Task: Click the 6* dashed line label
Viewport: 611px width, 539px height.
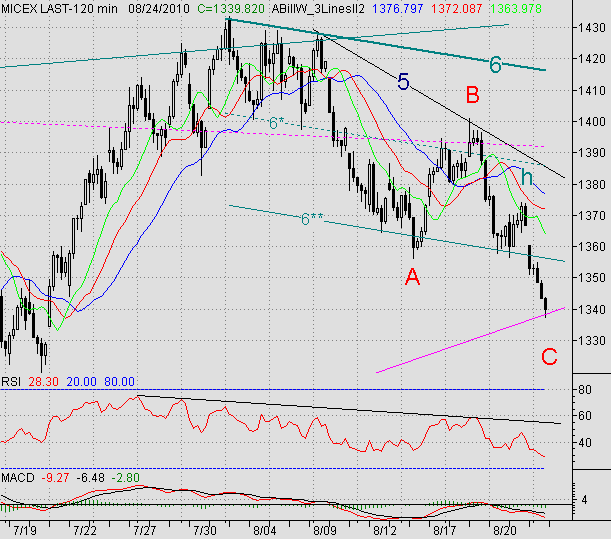Action: tap(277, 123)
